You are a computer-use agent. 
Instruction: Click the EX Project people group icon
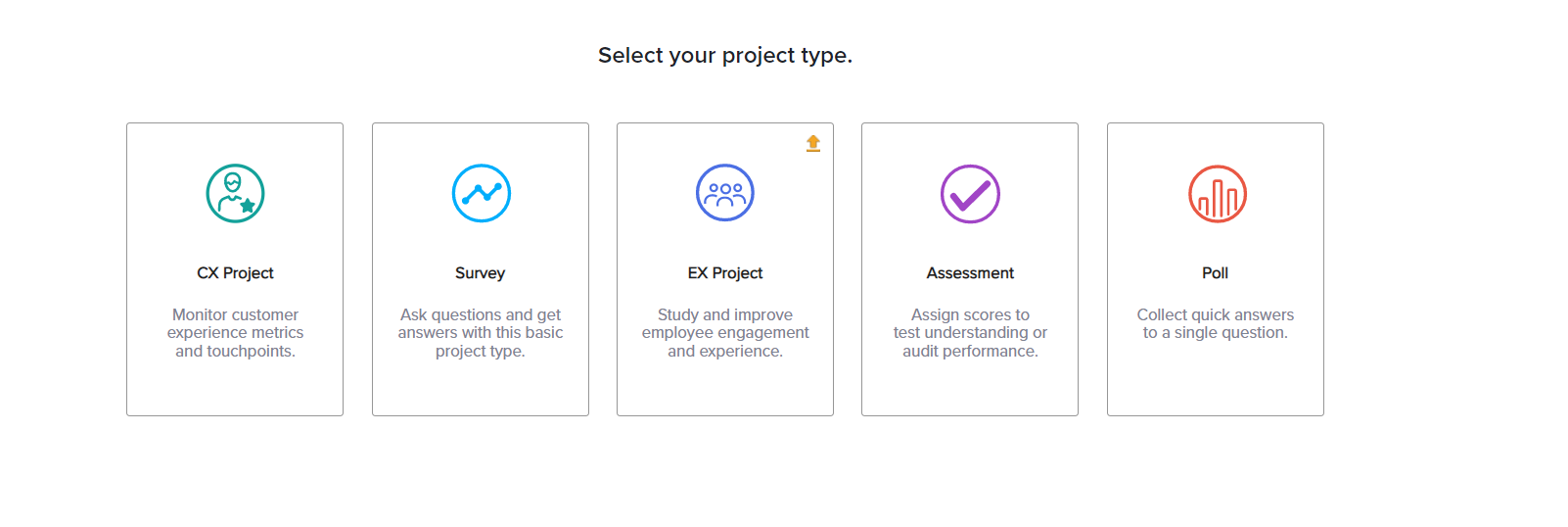point(725,193)
